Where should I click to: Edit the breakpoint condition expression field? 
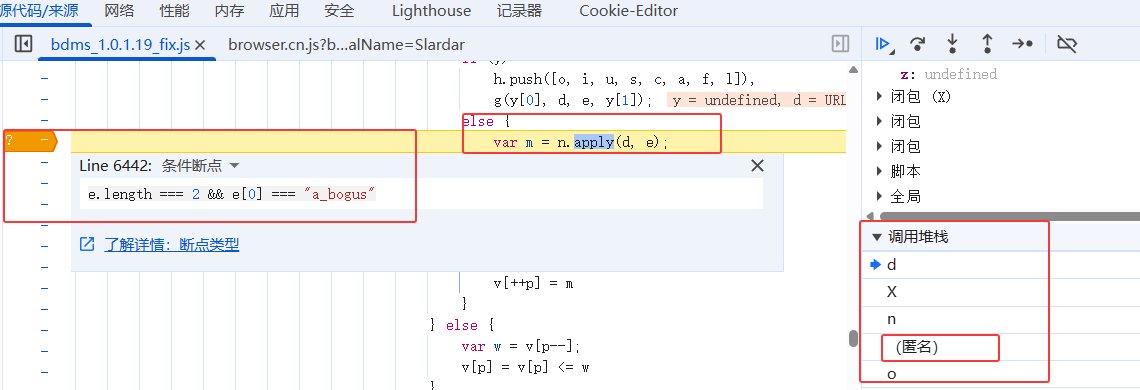click(421, 194)
